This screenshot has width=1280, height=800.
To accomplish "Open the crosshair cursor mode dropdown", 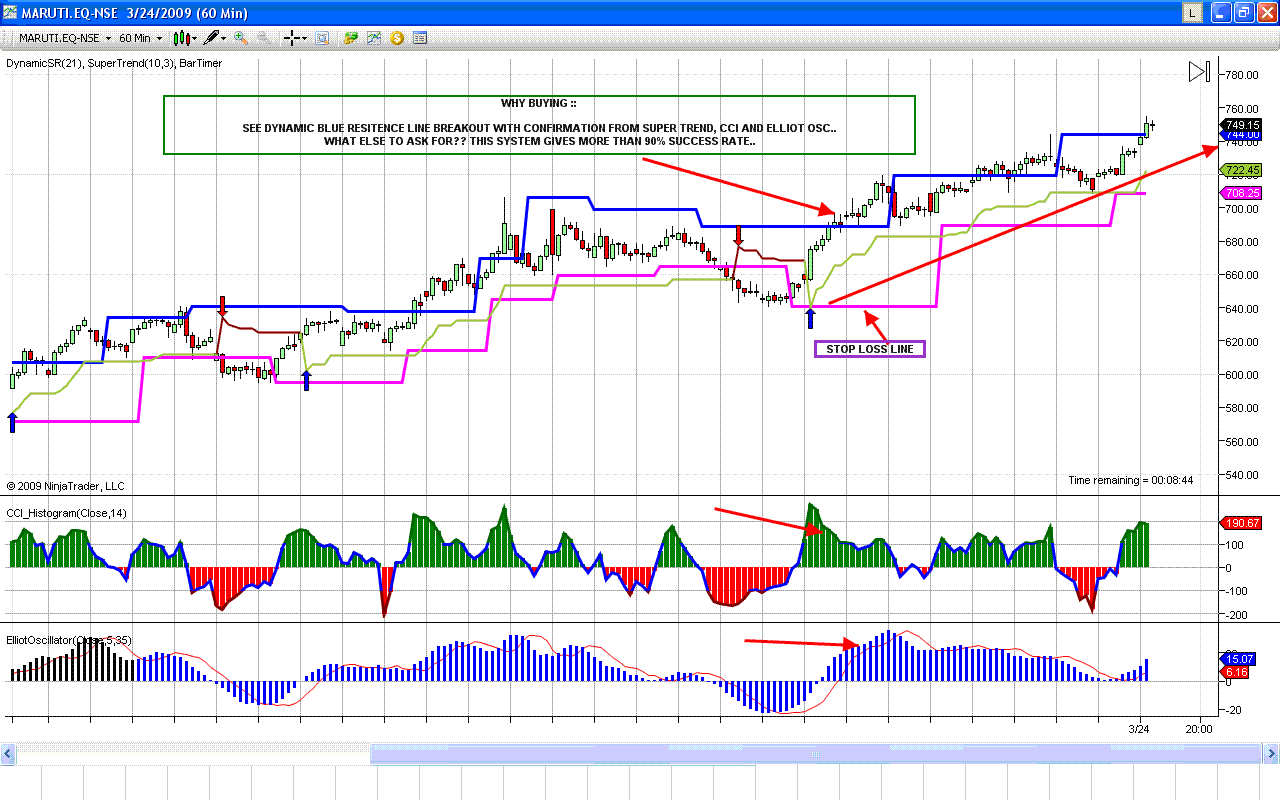I will pos(295,38).
